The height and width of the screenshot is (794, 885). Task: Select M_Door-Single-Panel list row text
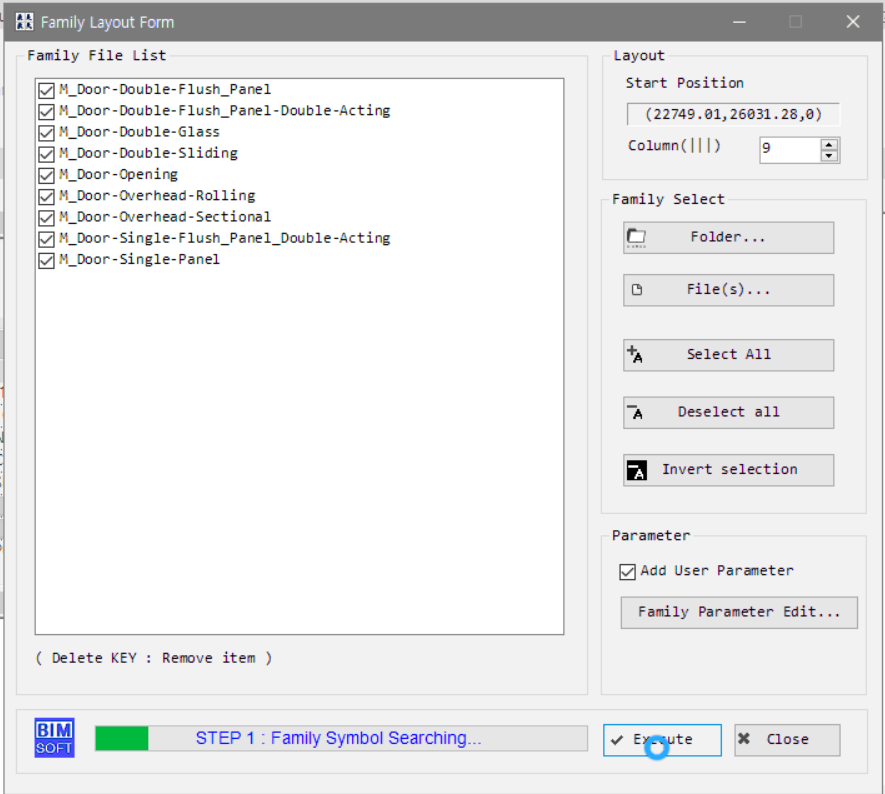click(139, 260)
